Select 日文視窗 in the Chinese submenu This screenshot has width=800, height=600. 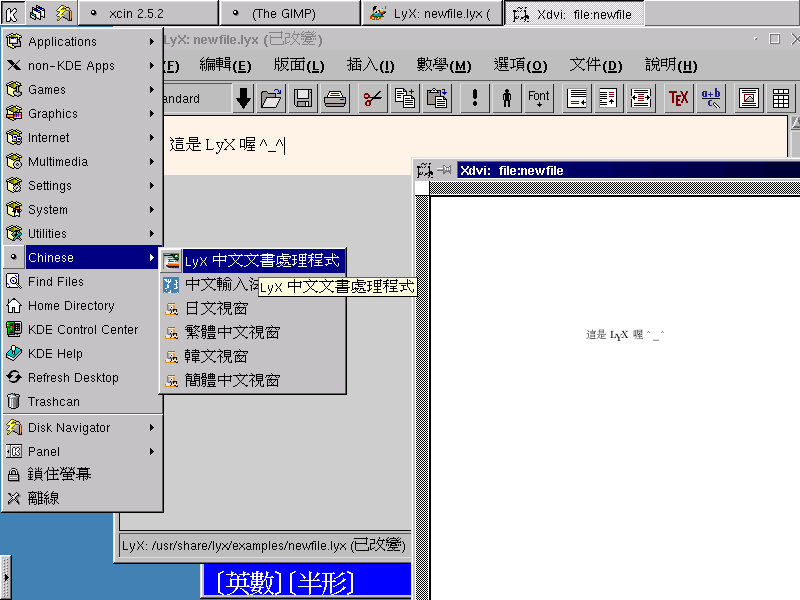tap(253, 308)
